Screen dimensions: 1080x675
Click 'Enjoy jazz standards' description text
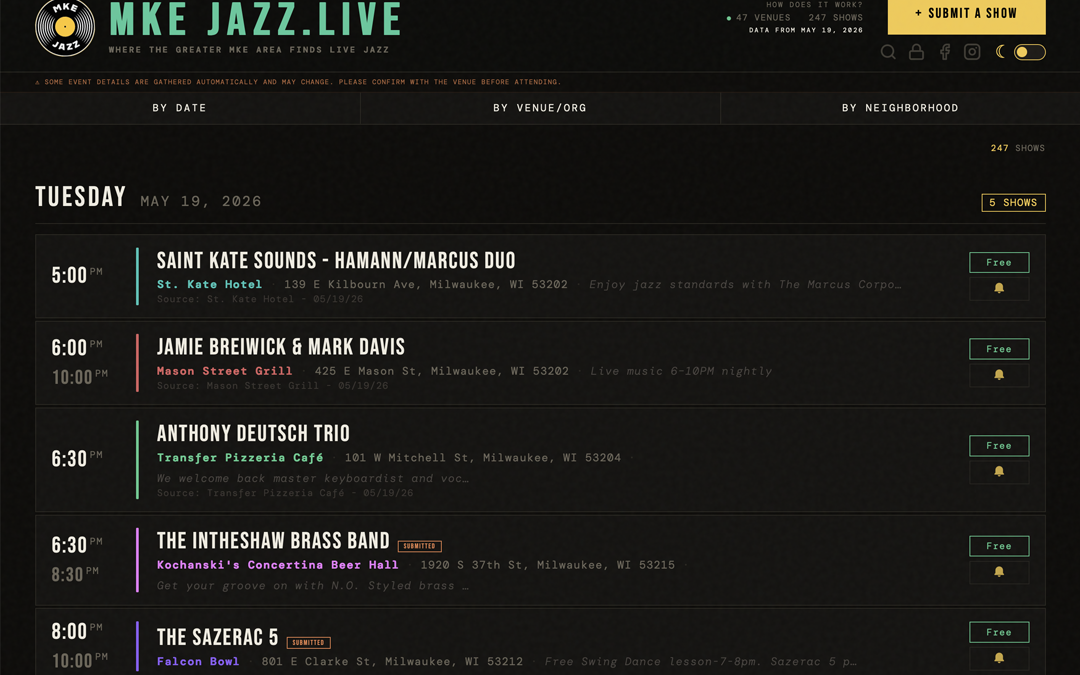[745, 284]
